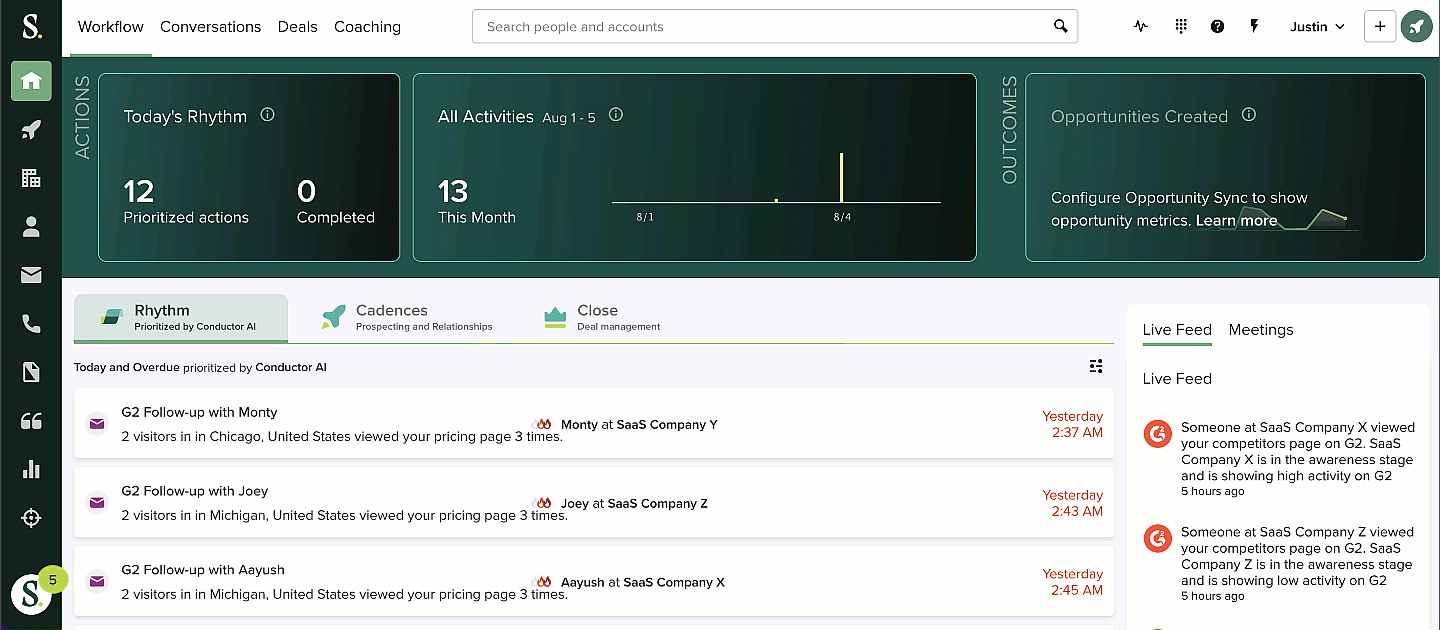
Task: Open the help question mark icon
Action: [x=1217, y=27]
